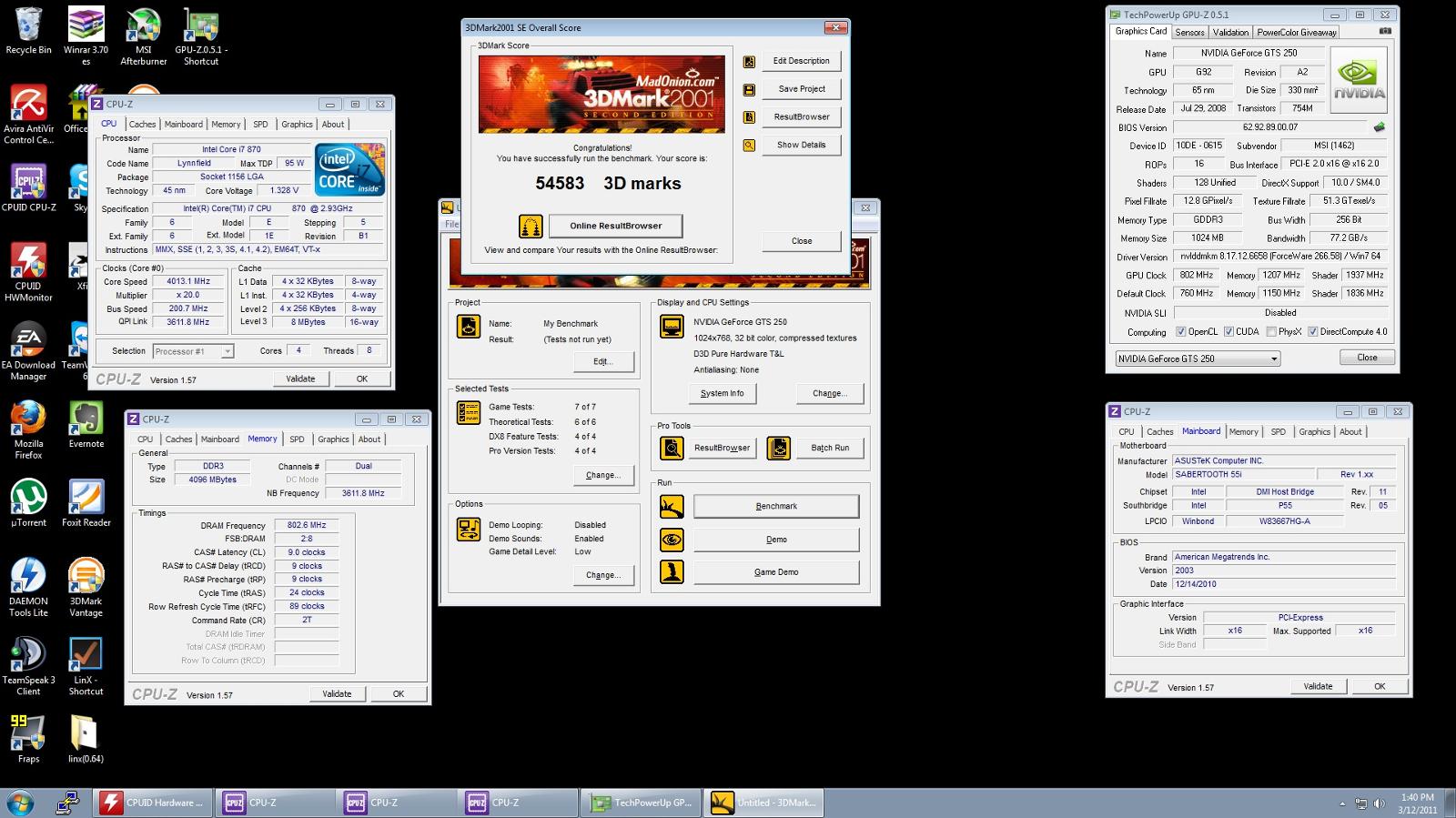Switch to TechPowerUp GPU-Z taskbar item
This screenshot has width=1456, height=818.
point(642,803)
